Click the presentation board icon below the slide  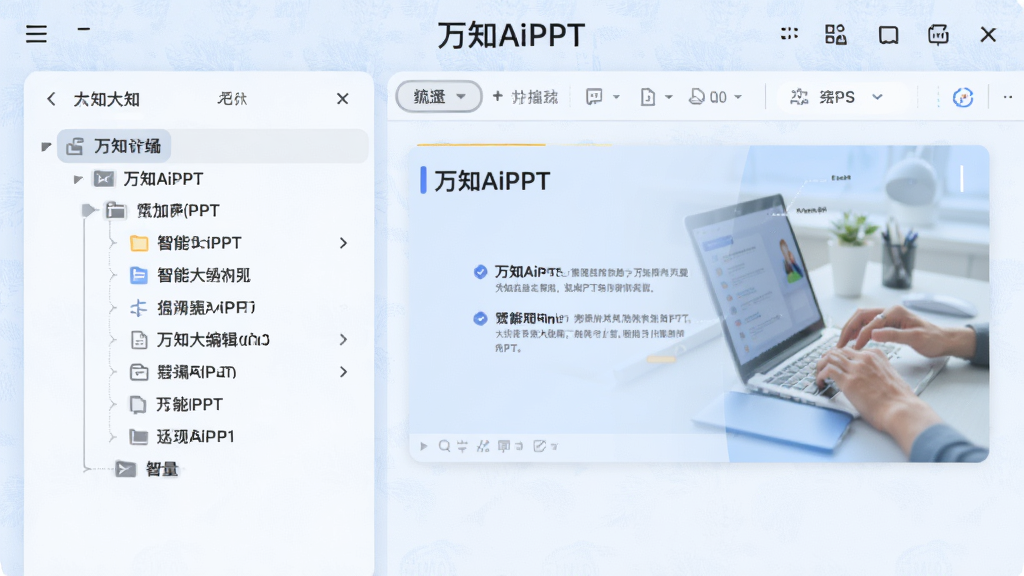click(x=504, y=446)
